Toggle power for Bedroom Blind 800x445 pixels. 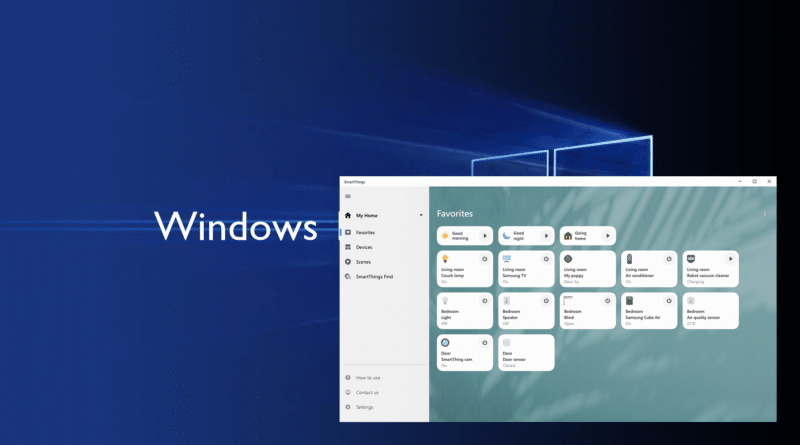[x=607, y=301]
